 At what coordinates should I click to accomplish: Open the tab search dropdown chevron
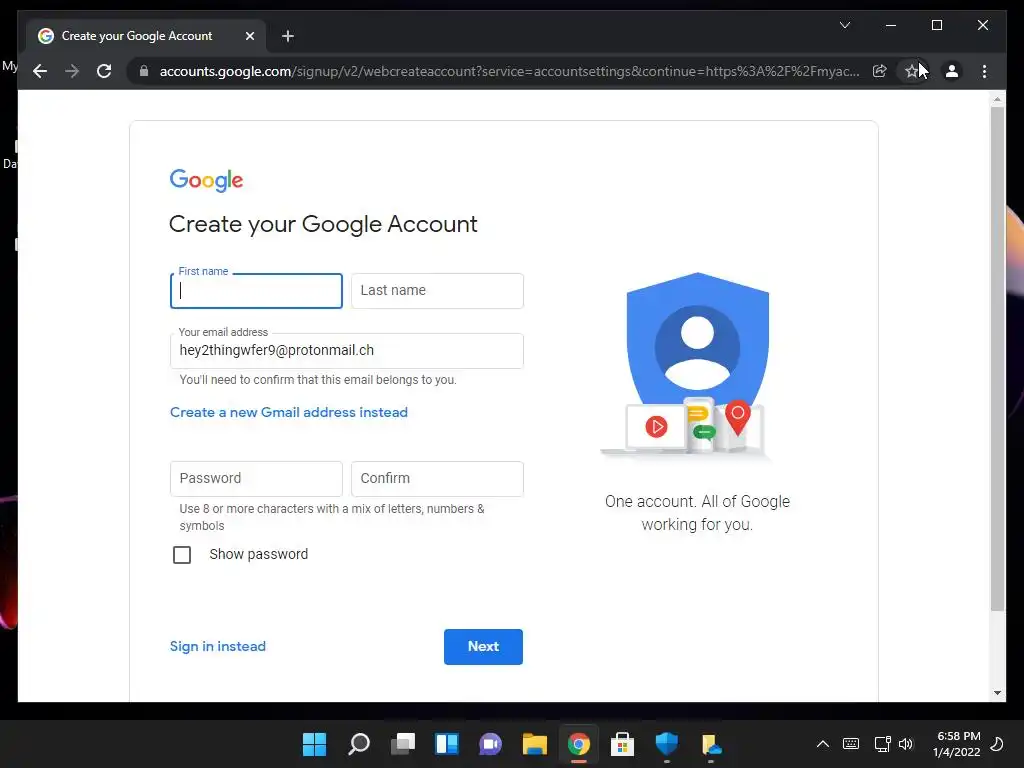[x=845, y=25]
